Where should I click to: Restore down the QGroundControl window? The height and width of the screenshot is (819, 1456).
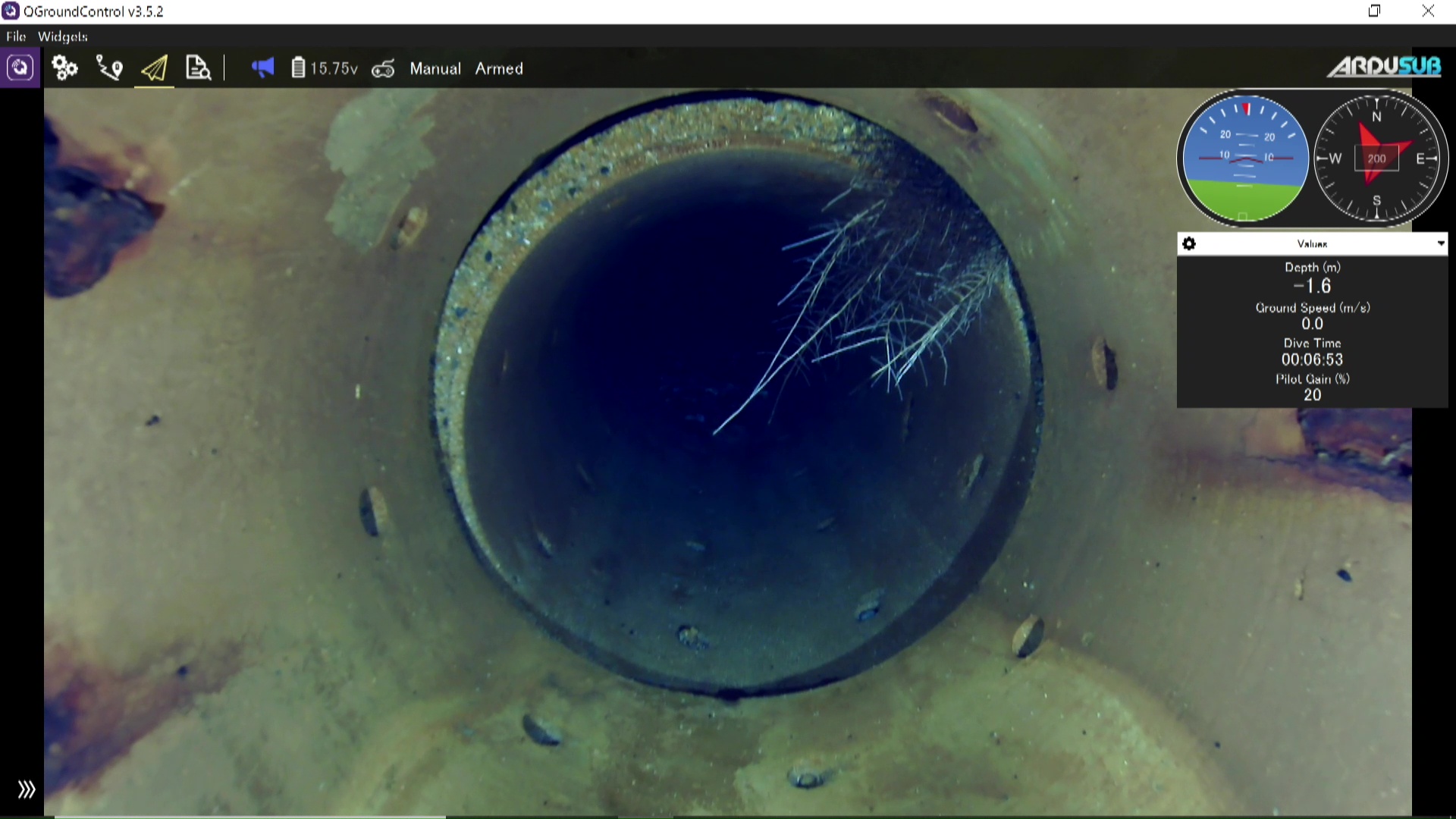1374,11
